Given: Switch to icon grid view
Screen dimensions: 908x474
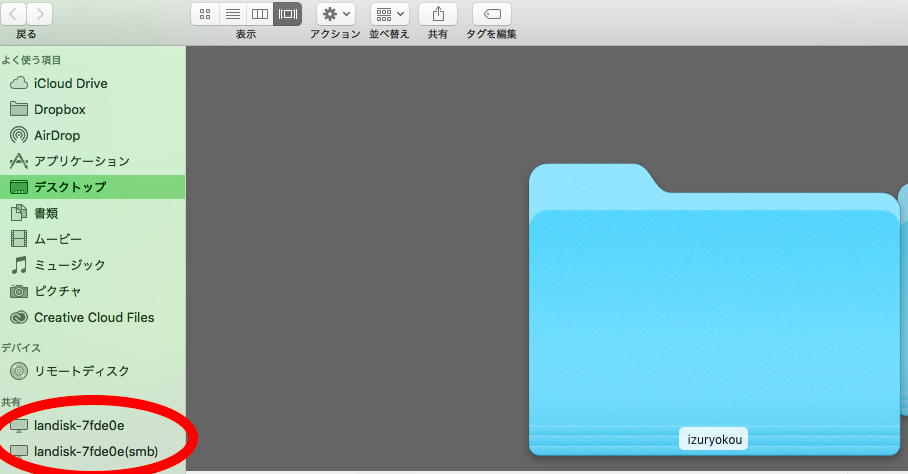Looking at the screenshot, I should pyautogui.click(x=205, y=14).
